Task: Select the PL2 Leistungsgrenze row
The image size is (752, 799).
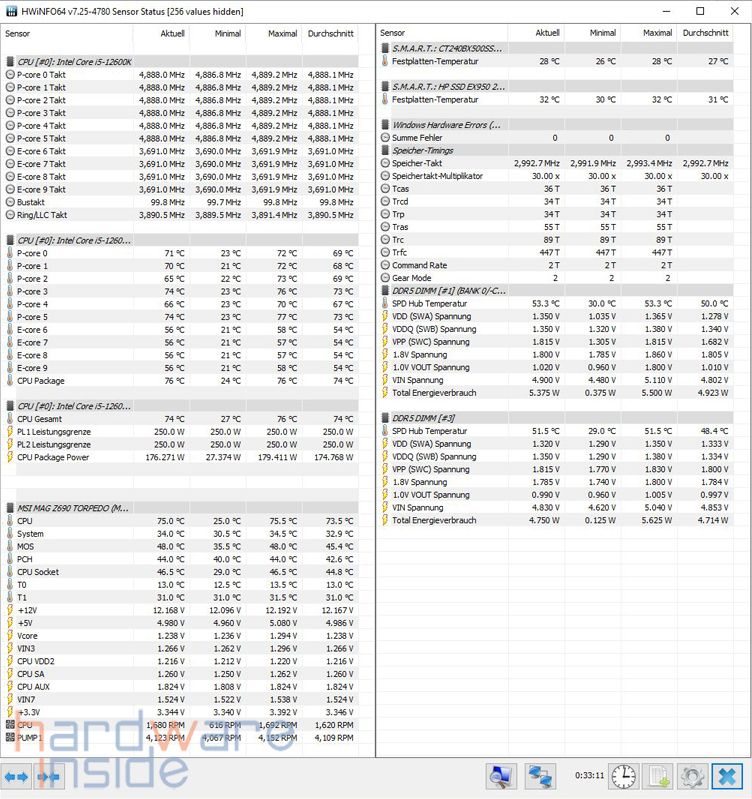Action: point(180,444)
